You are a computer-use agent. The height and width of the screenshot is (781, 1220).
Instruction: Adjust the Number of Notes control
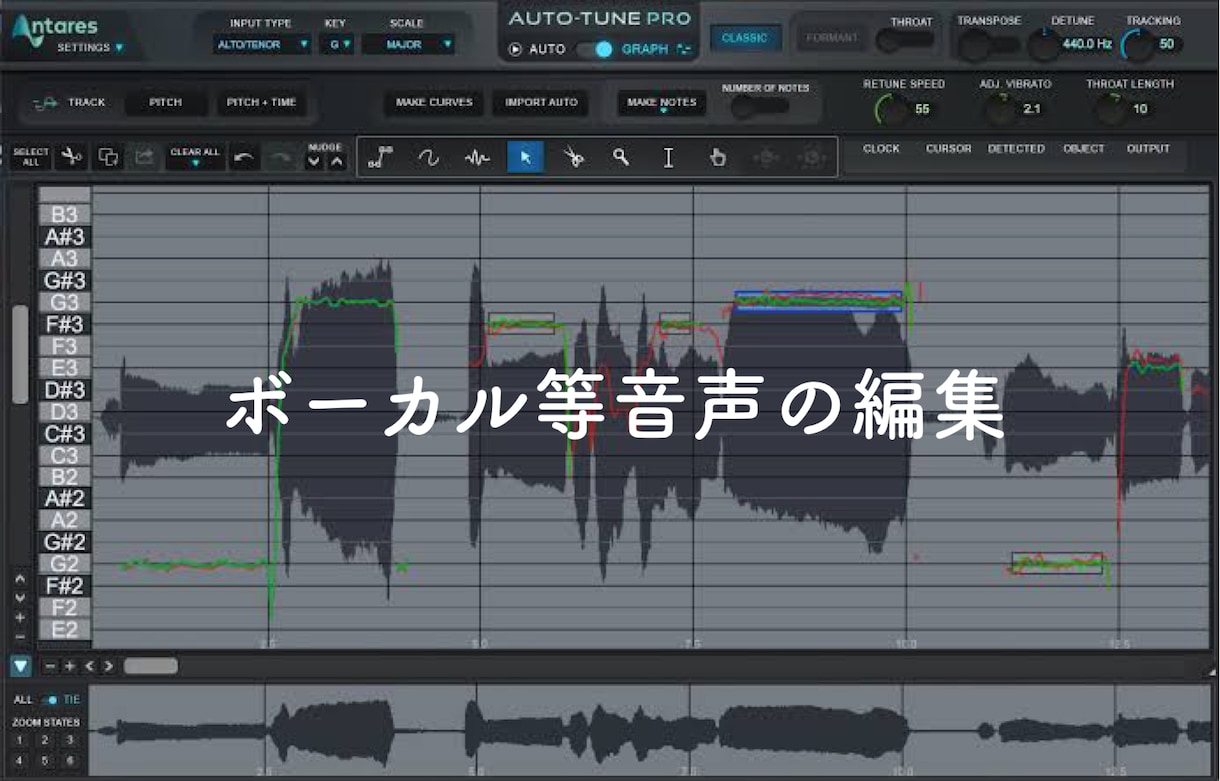click(759, 107)
